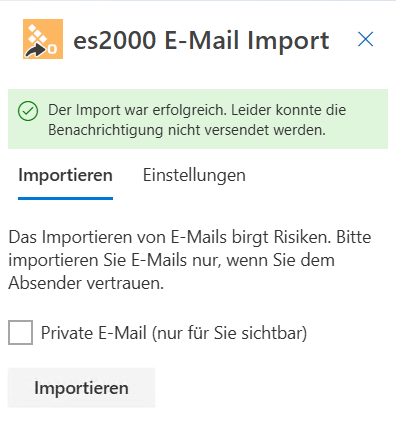Click the white diamond pattern in the logo
The width and height of the screenshot is (396, 438).
37,35
